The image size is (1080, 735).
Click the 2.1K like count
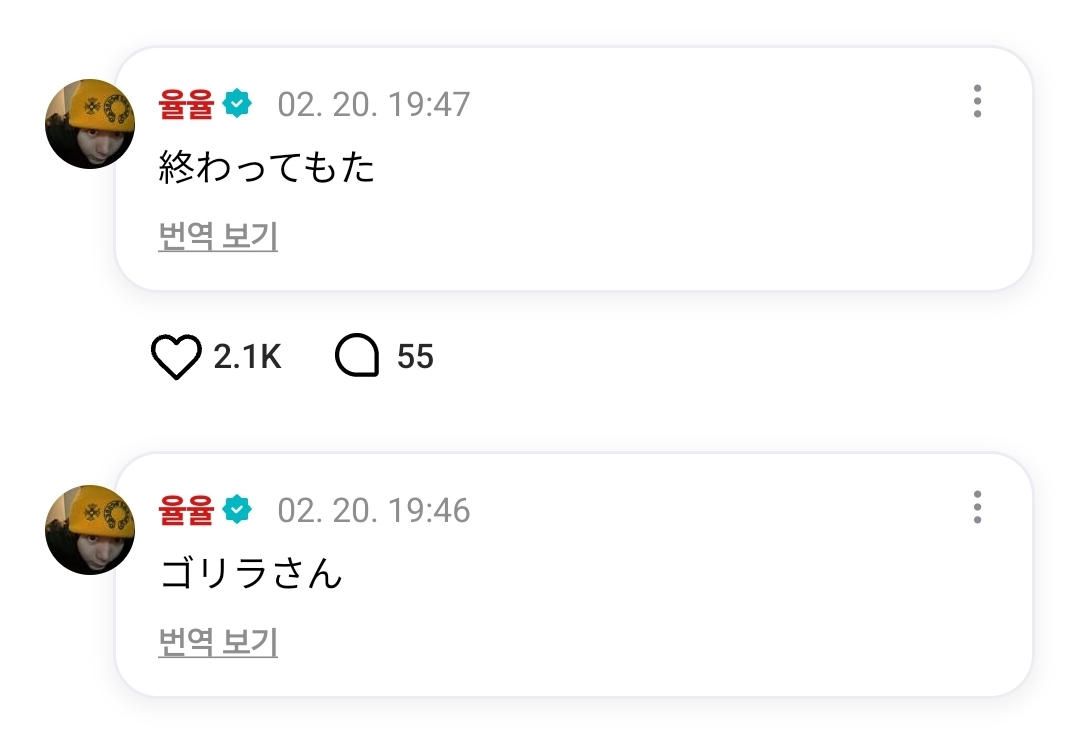(x=247, y=357)
